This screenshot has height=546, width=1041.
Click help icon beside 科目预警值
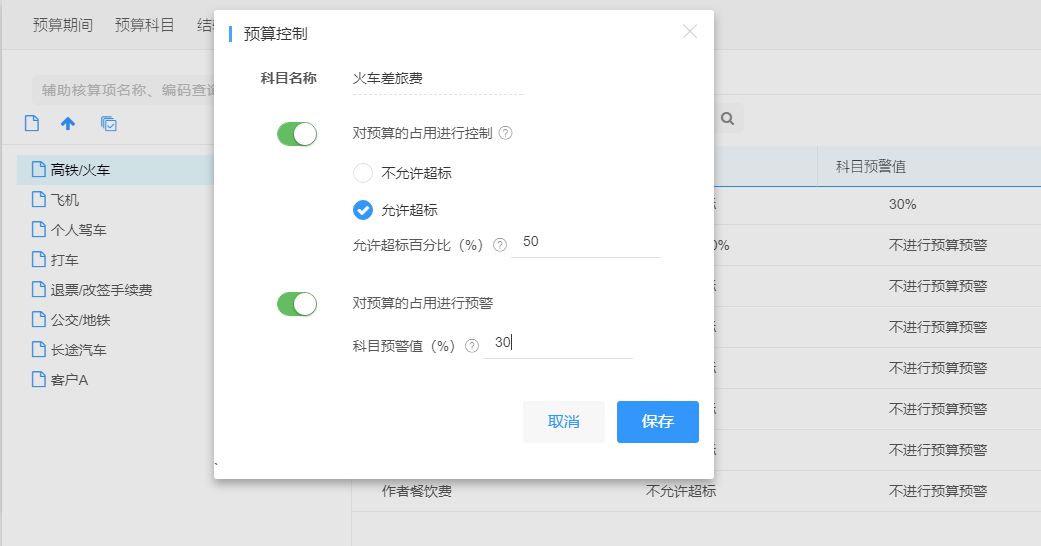click(472, 346)
